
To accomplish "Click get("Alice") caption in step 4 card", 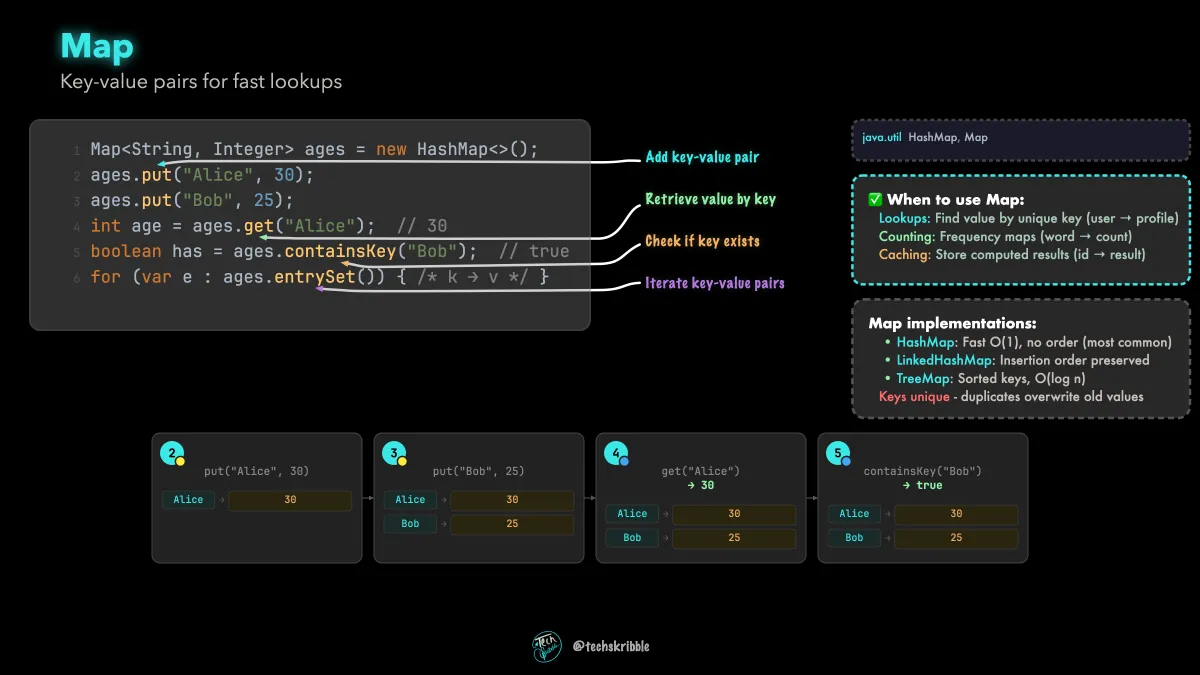I will 700,471.
